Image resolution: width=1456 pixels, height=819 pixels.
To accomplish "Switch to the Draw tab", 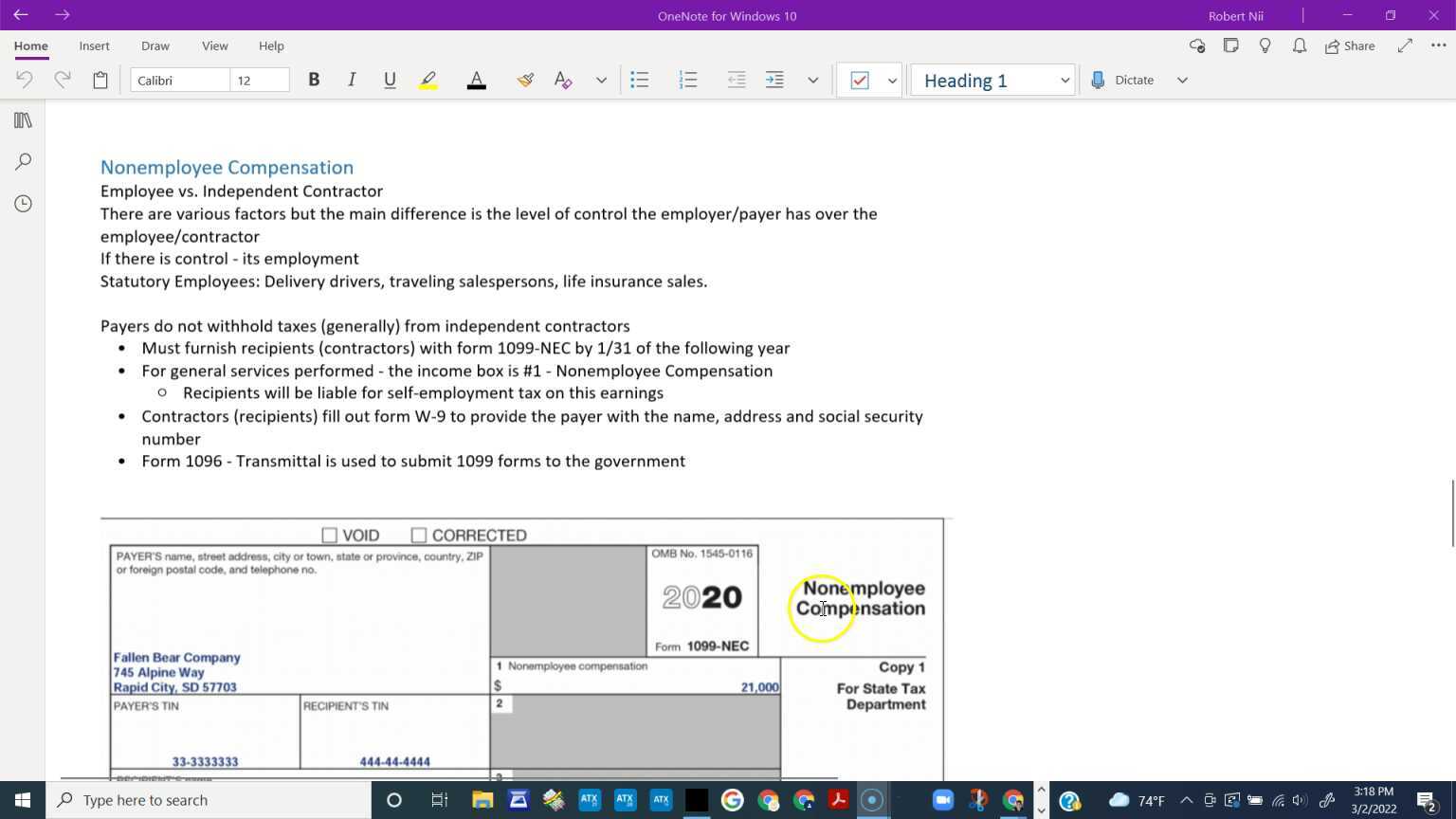I will pos(155,45).
